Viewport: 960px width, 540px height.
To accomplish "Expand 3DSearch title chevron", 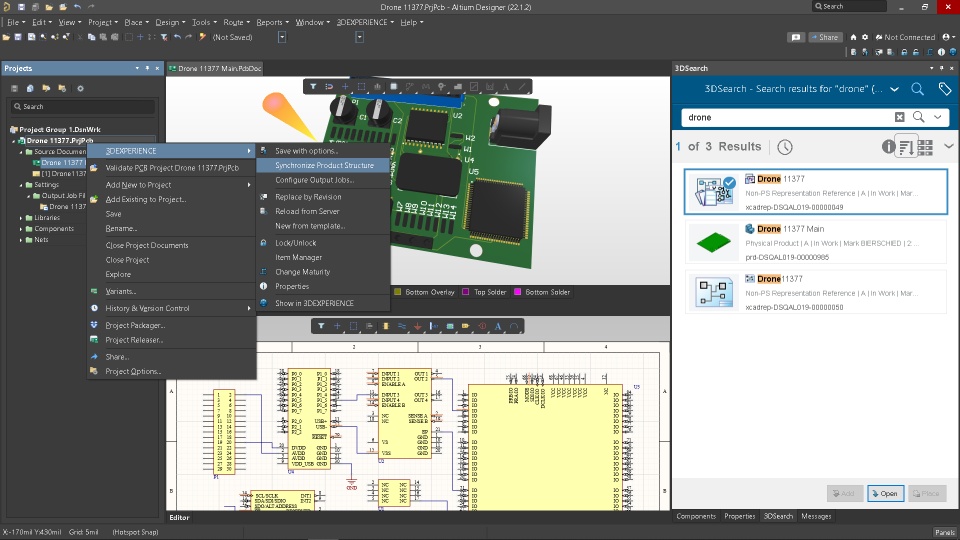I will click(894, 89).
